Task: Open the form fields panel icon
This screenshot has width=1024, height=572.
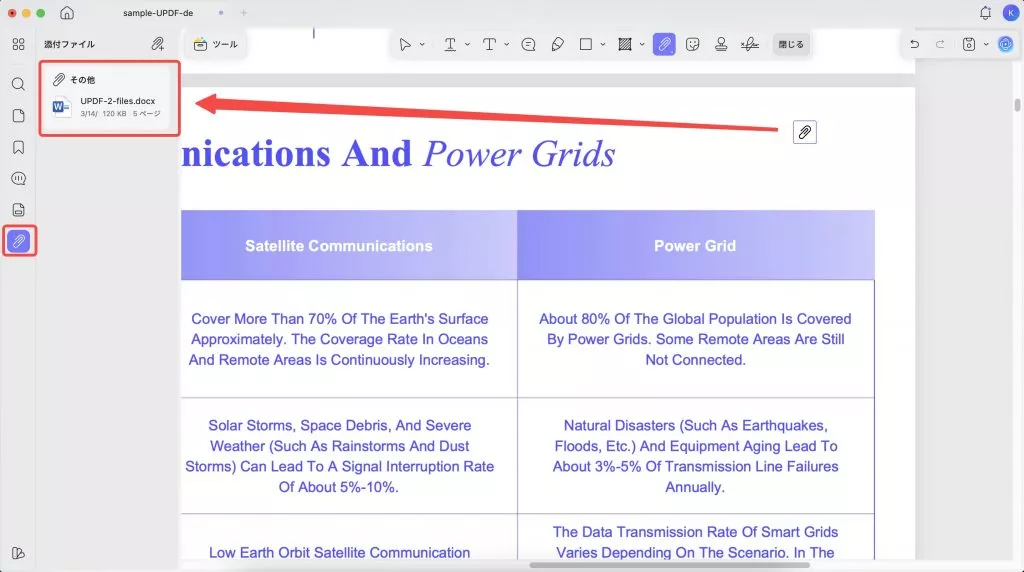Action: tap(18, 210)
